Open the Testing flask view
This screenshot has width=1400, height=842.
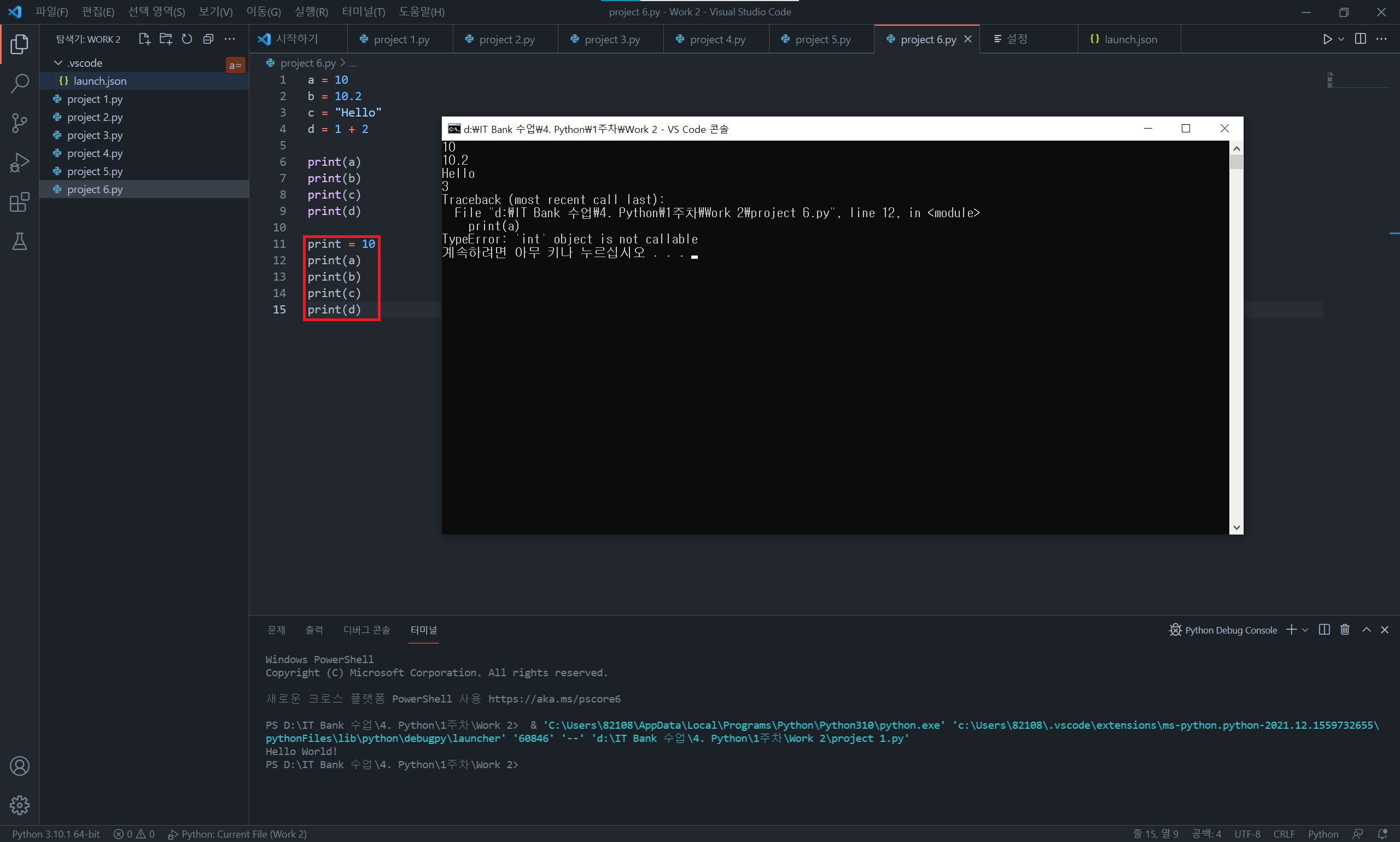[20, 242]
